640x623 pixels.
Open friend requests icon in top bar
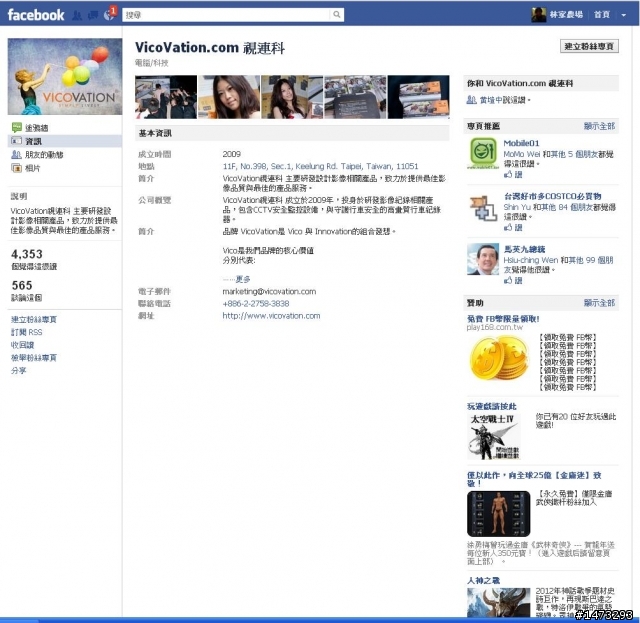pyautogui.click(x=77, y=15)
